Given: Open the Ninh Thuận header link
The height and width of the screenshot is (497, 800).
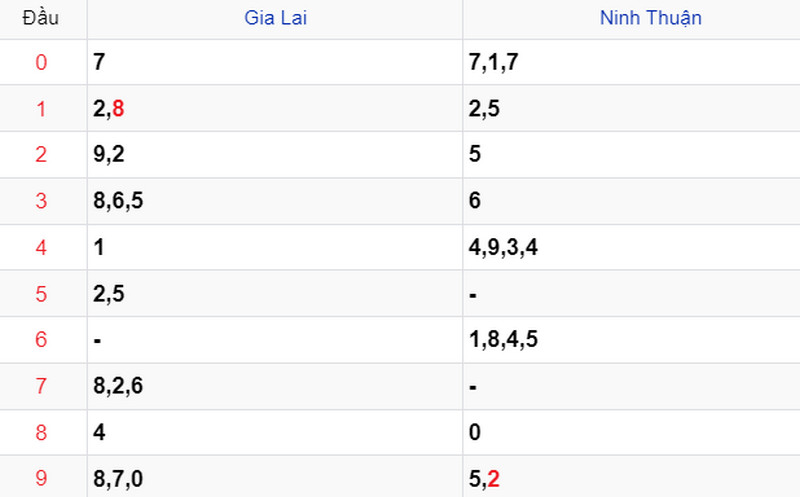Looking at the screenshot, I should coord(651,18).
